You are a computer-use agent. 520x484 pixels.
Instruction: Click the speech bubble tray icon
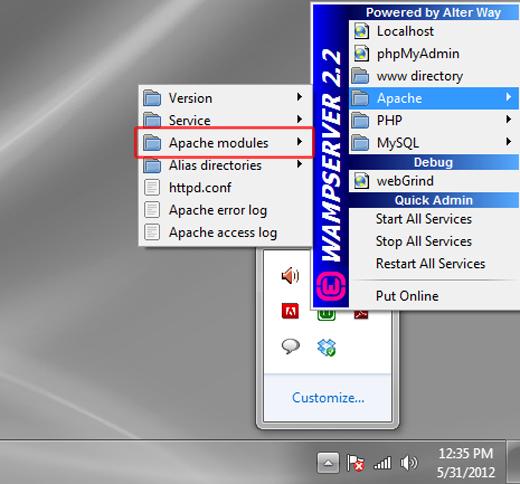click(290, 347)
